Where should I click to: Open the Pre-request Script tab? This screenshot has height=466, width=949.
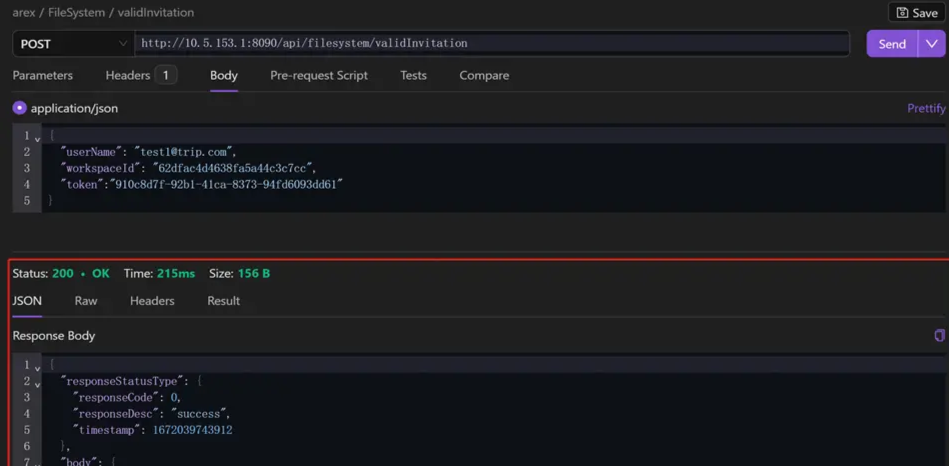(319, 75)
